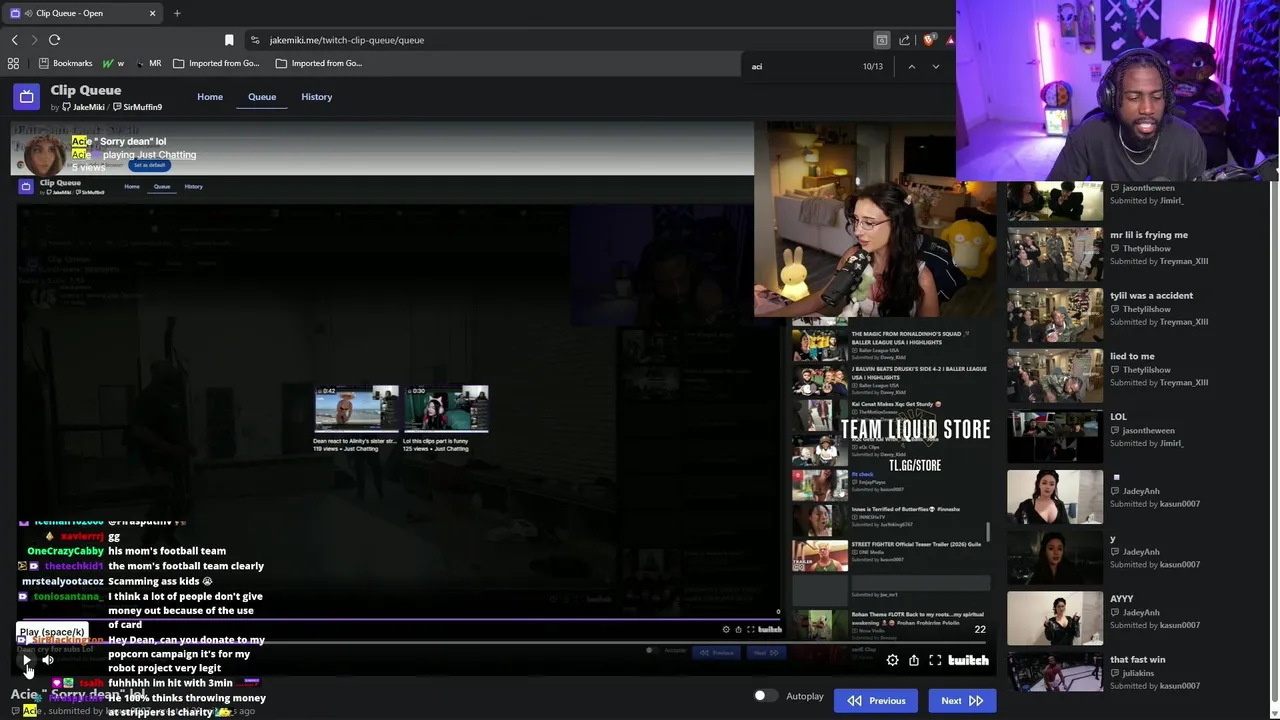Enter fullscreen on the Twitch player
1280x720 pixels.
point(935,660)
